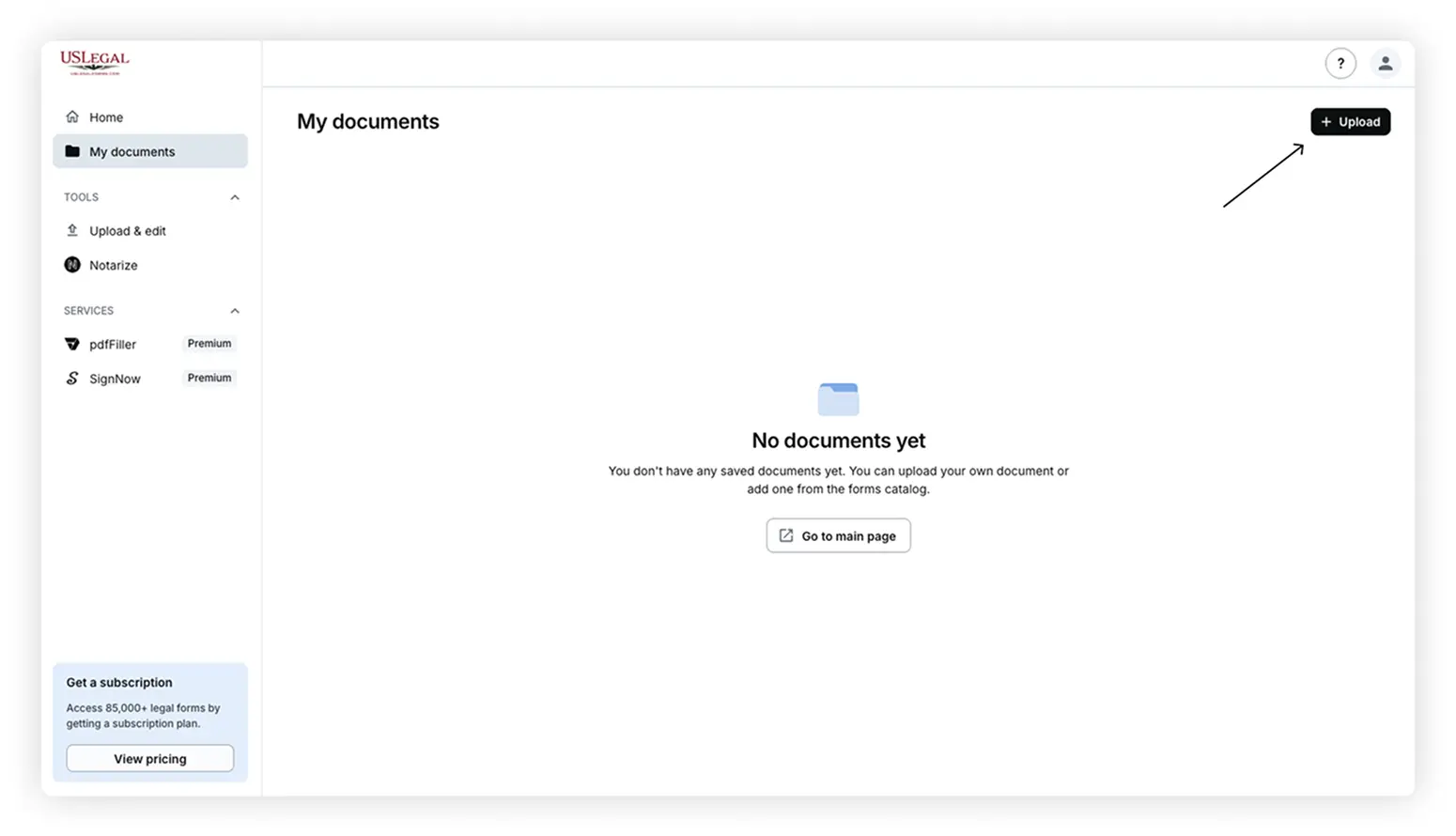Click Go to main page

click(838, 535)
